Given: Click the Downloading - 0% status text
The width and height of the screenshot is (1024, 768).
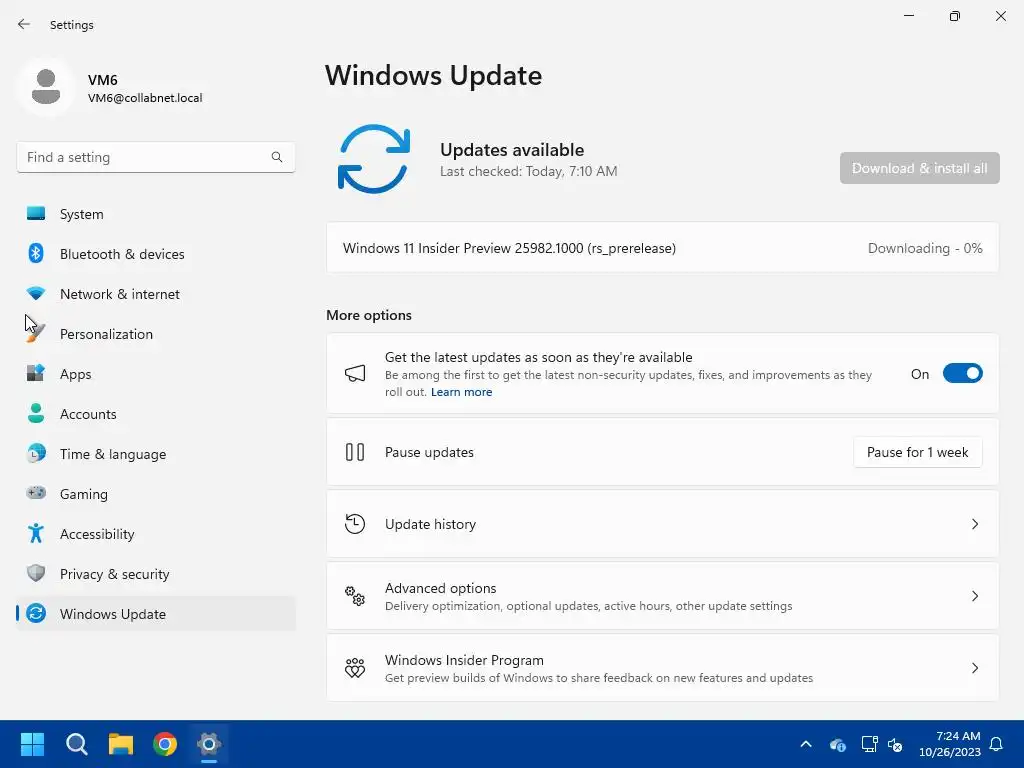Looking at the screenshot, I should tap(925, 248).
